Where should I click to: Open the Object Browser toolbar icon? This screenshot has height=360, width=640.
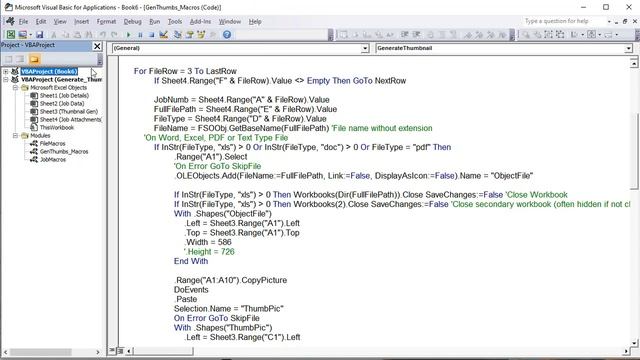pos(201,35)
